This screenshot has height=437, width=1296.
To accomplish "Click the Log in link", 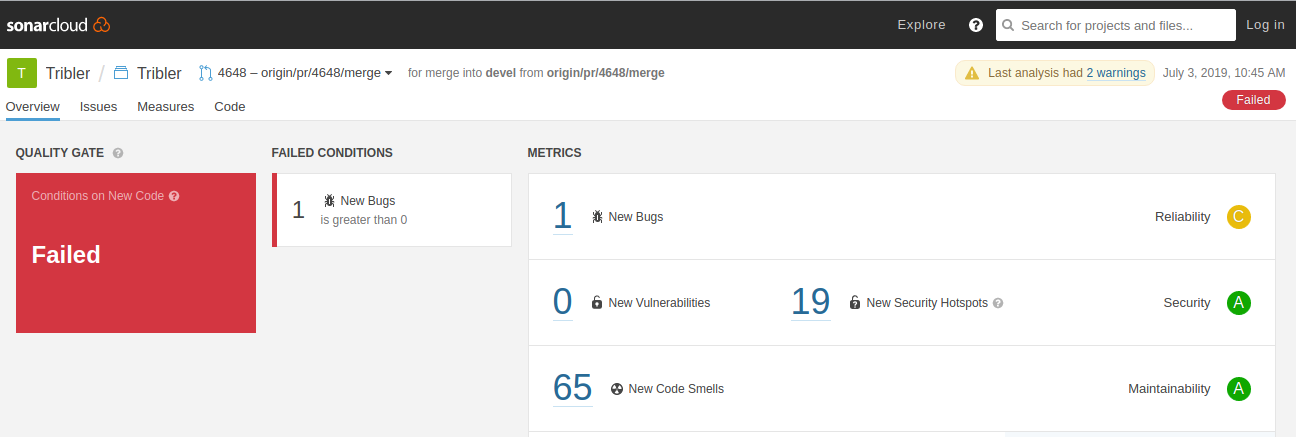I will click(1265, 25).
